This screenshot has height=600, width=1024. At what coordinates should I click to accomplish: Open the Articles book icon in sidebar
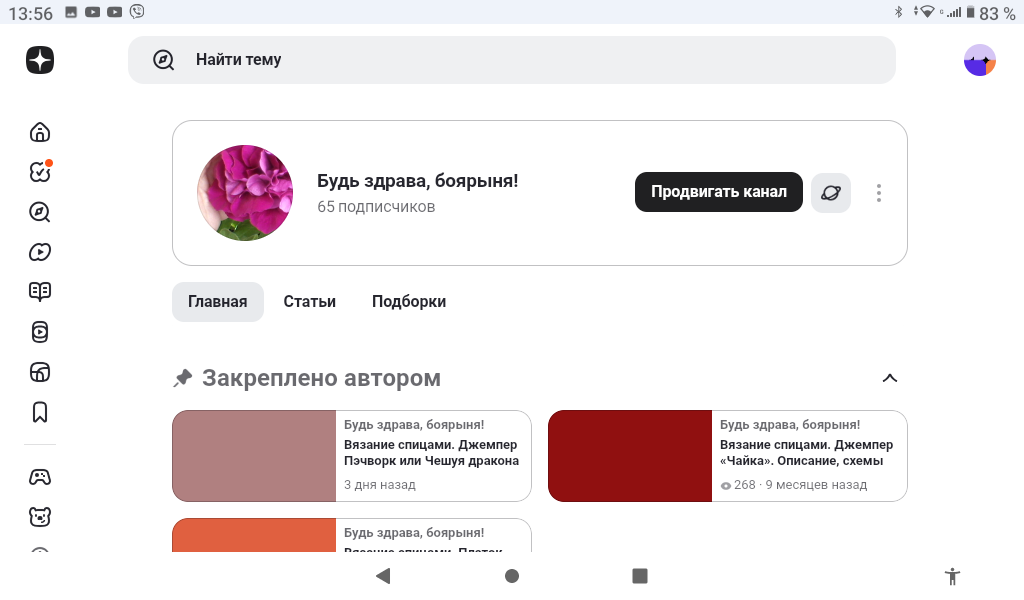pyautogui.click(x=40, y=291)
